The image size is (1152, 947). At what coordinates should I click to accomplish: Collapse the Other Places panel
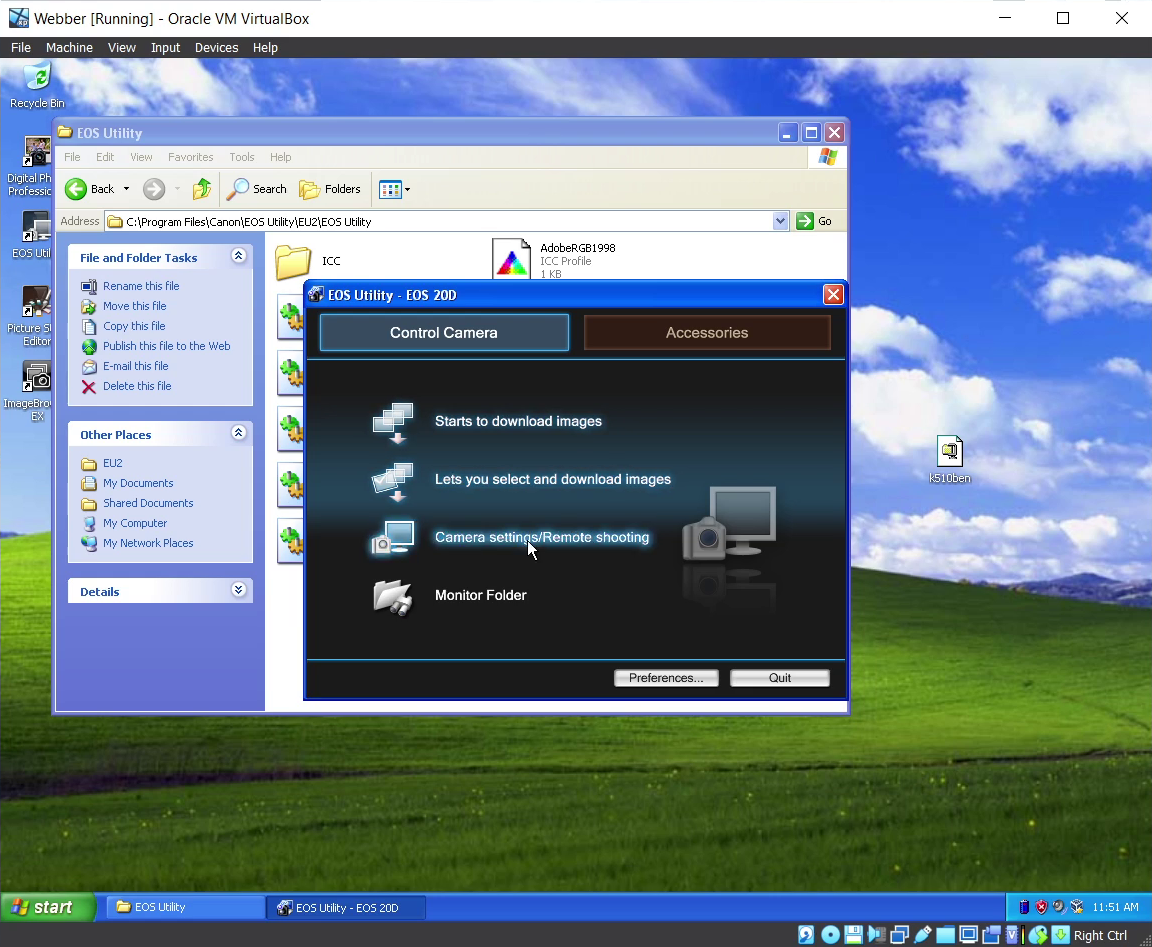click(238, 434)
